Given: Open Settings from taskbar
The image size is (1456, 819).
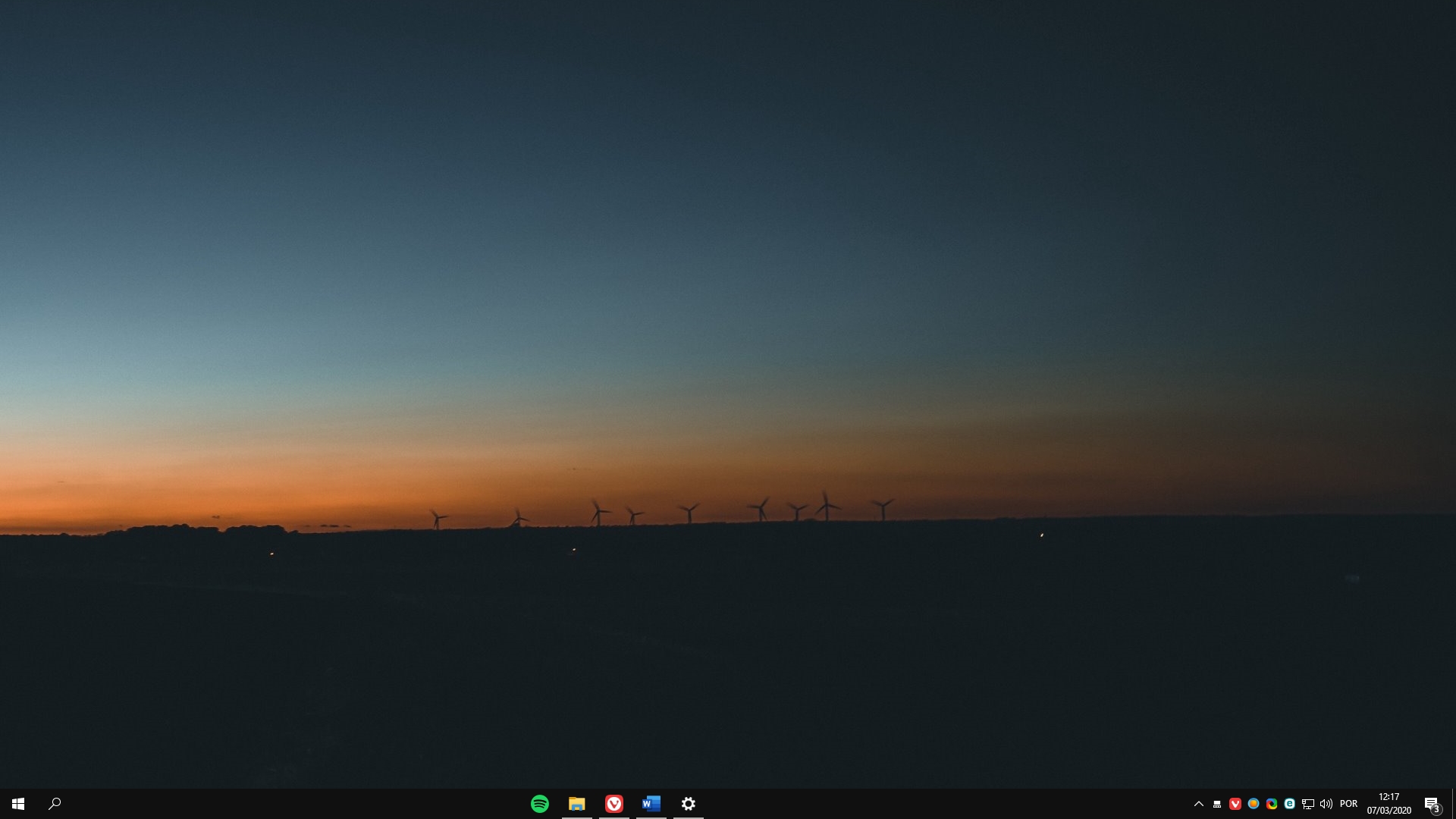Looking at the screenshot, I should [689, 803].
